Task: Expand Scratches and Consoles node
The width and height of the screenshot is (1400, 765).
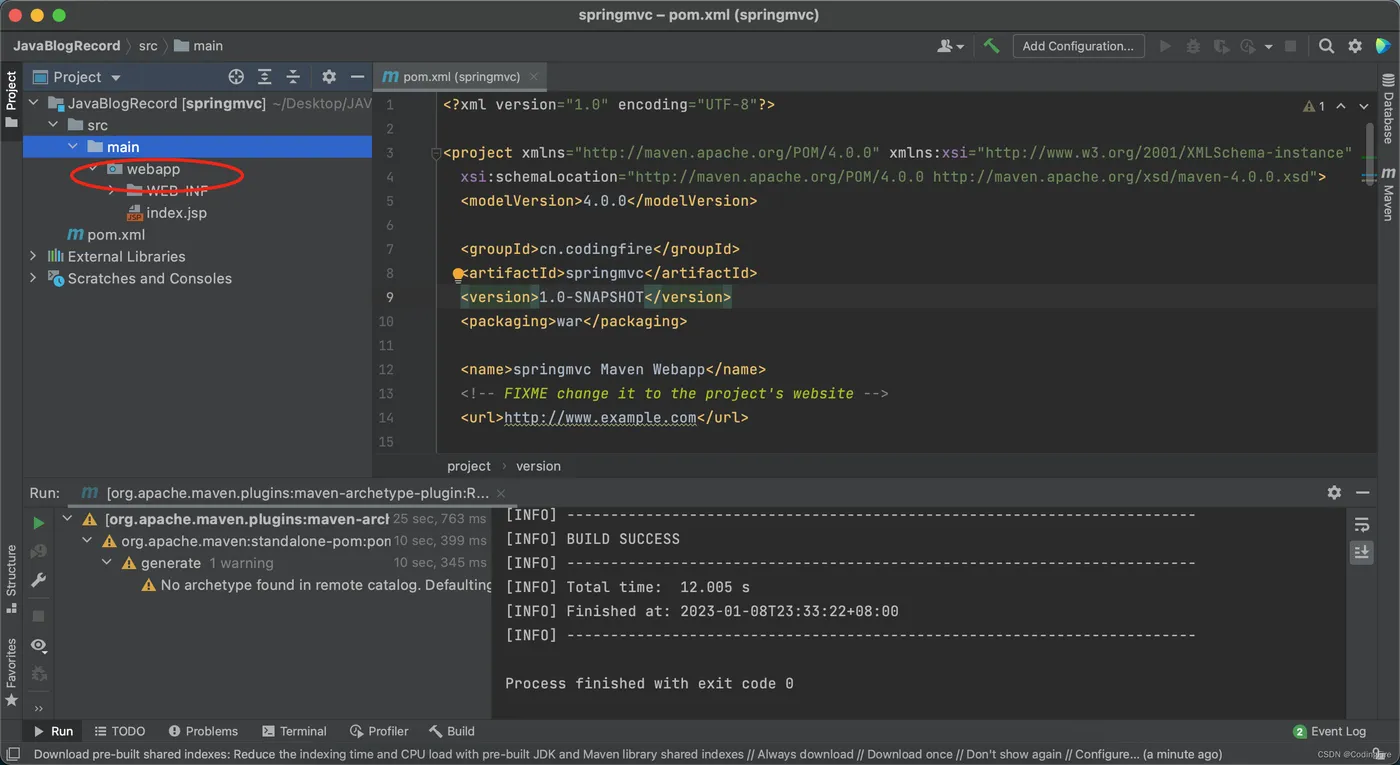Action: [x=33, y=278]
